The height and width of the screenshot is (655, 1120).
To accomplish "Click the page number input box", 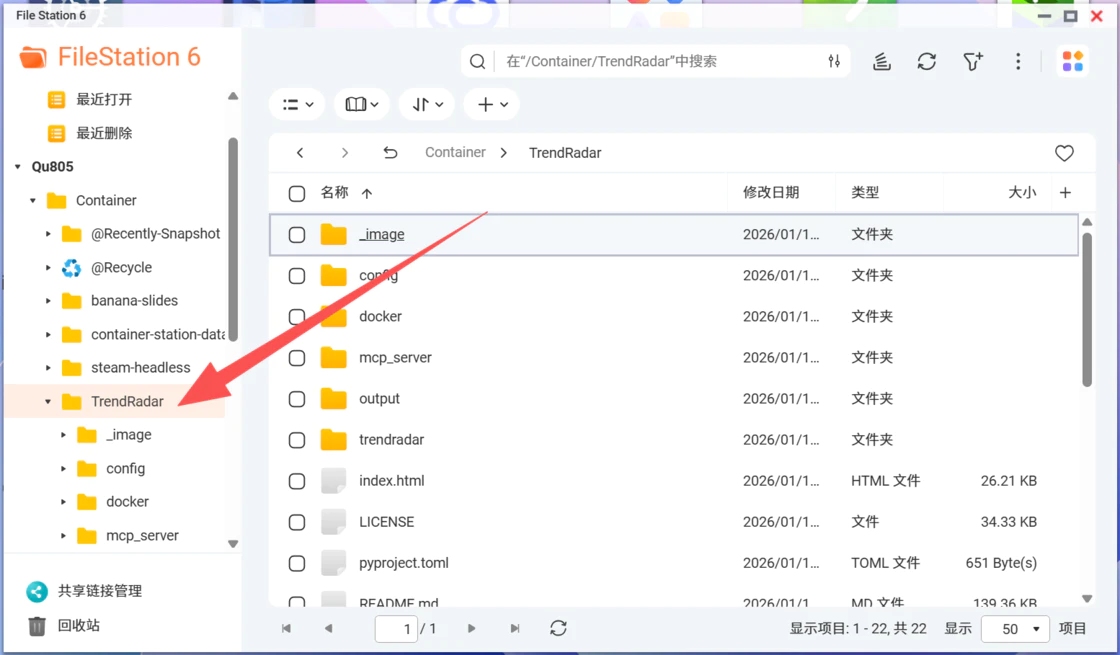I will [x=396, y=629].
